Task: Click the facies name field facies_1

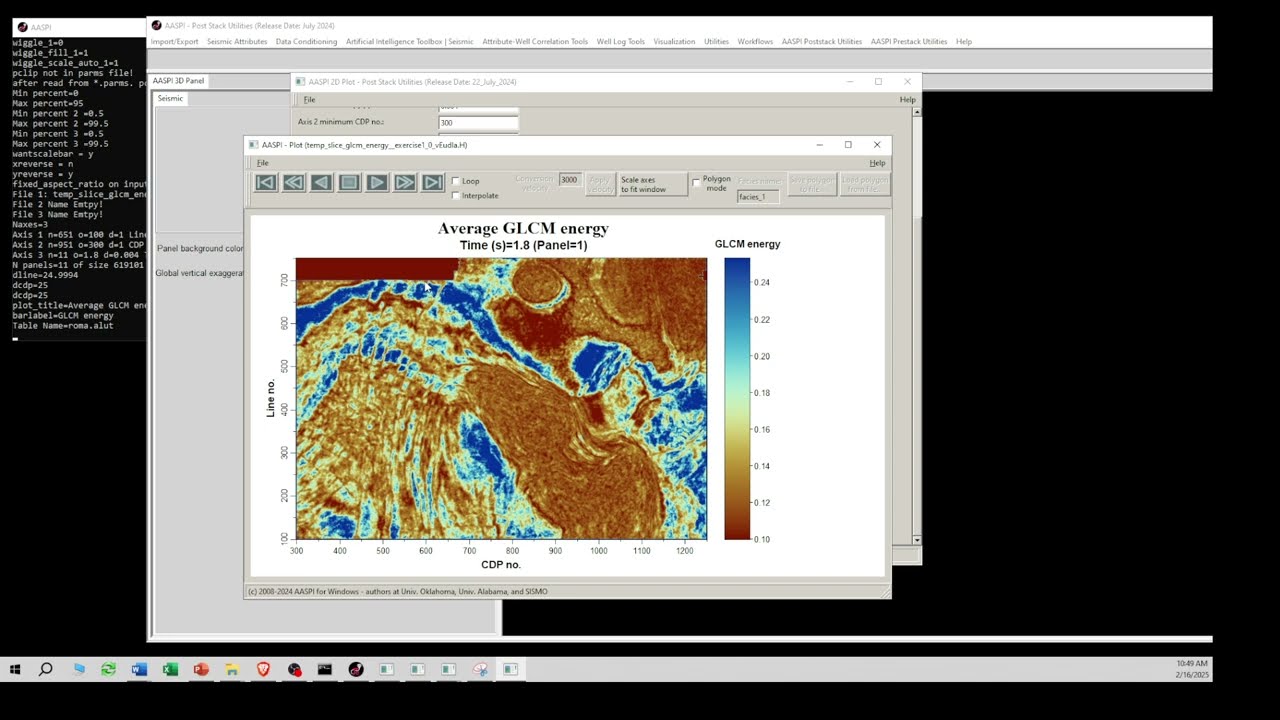Action: pos(758,197)
